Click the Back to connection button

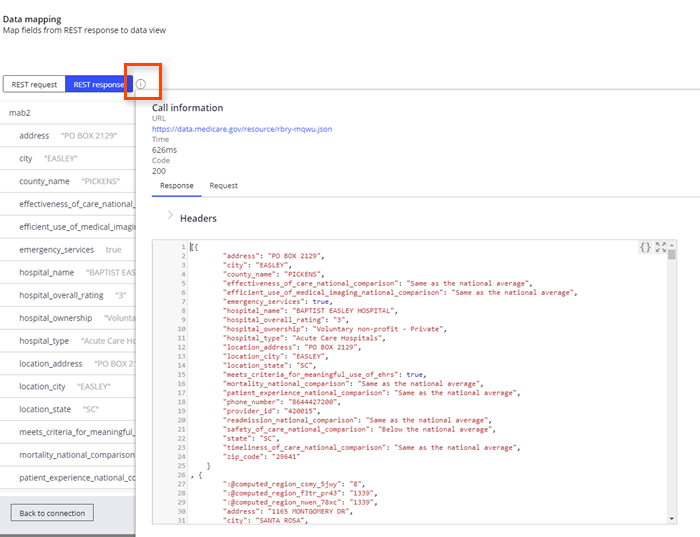point(52,513)
